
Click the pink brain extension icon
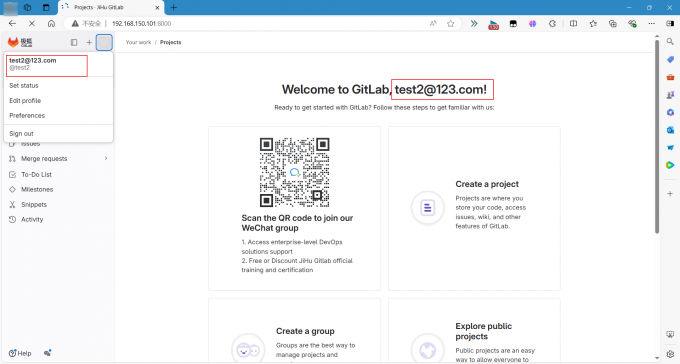533,23
